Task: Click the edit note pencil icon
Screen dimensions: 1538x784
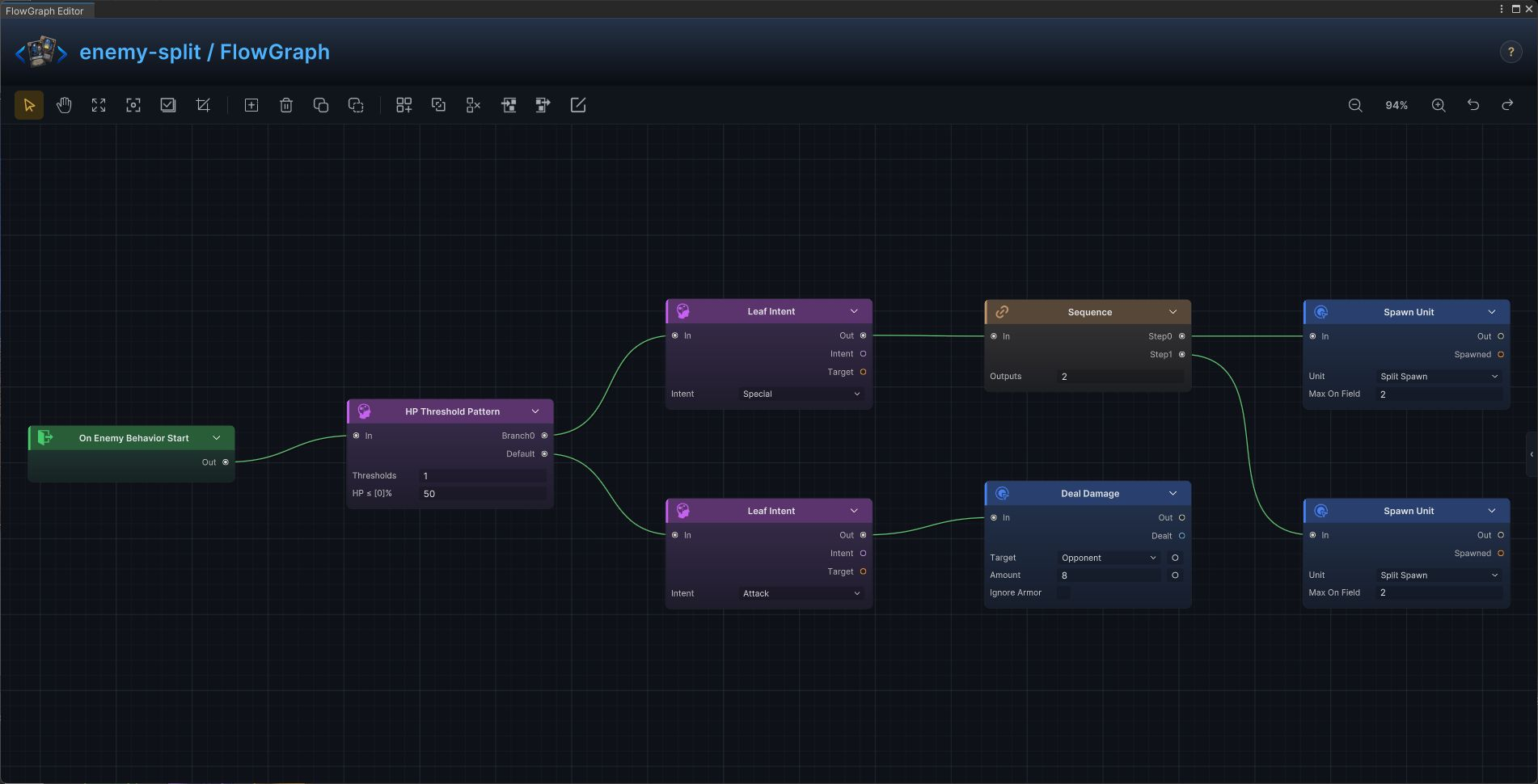Action: (578, 105)
